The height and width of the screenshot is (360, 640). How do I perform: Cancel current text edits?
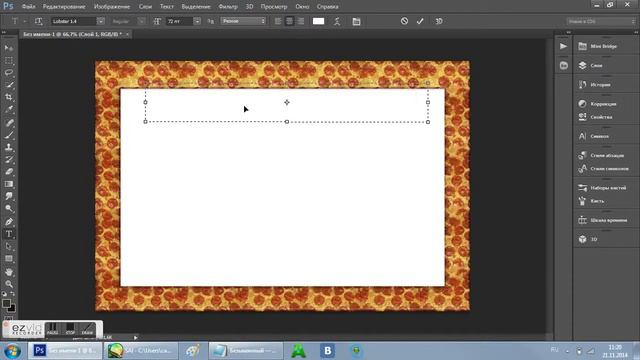pos(404,21)
